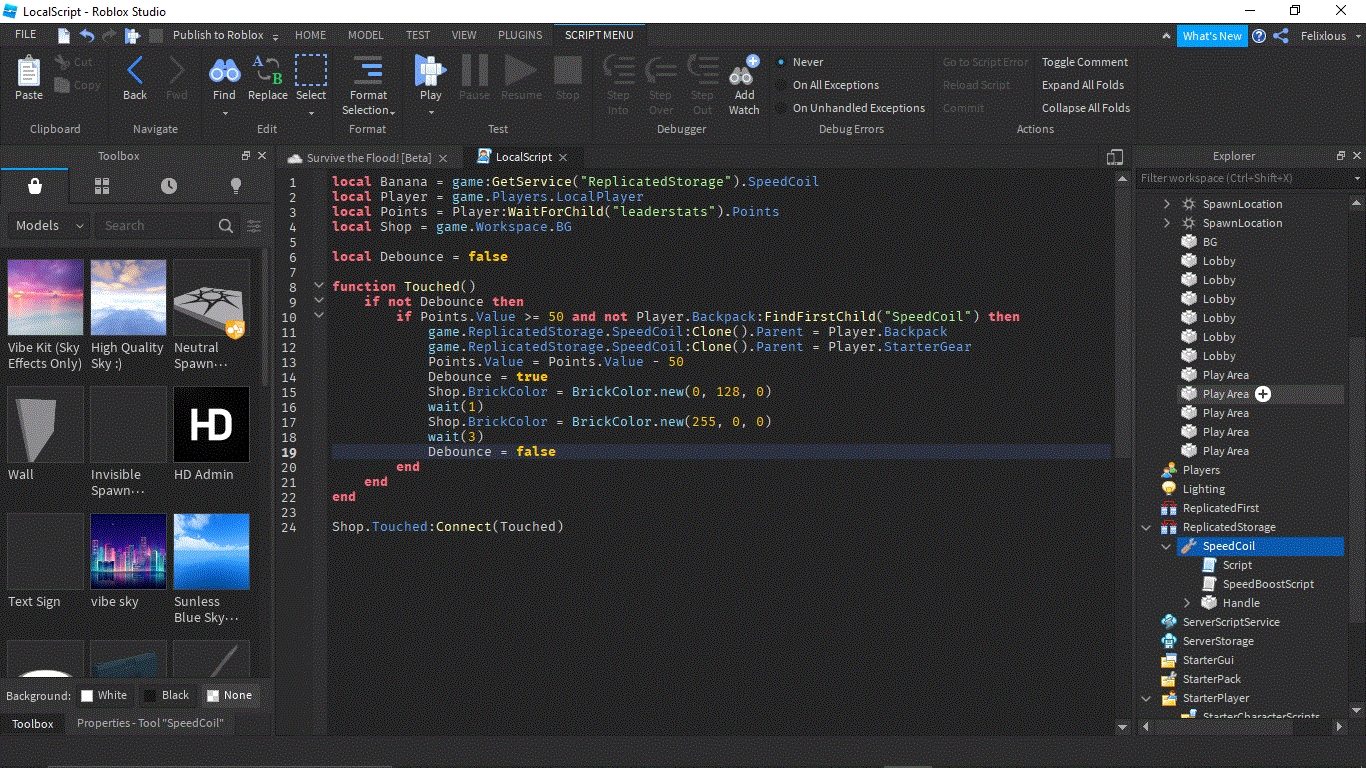Open the Models category dropdown
This screenshot has height=768, width=1366.
coord(49,226)
